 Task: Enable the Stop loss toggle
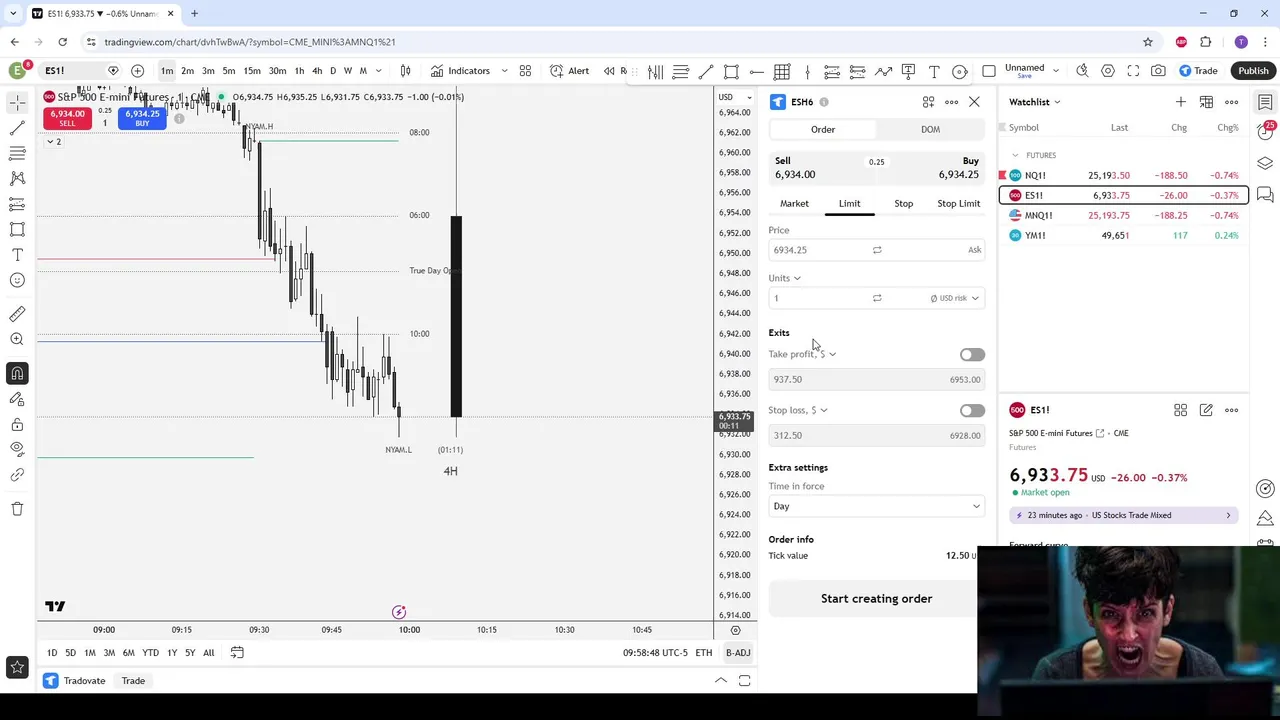[x=972, y=411]
